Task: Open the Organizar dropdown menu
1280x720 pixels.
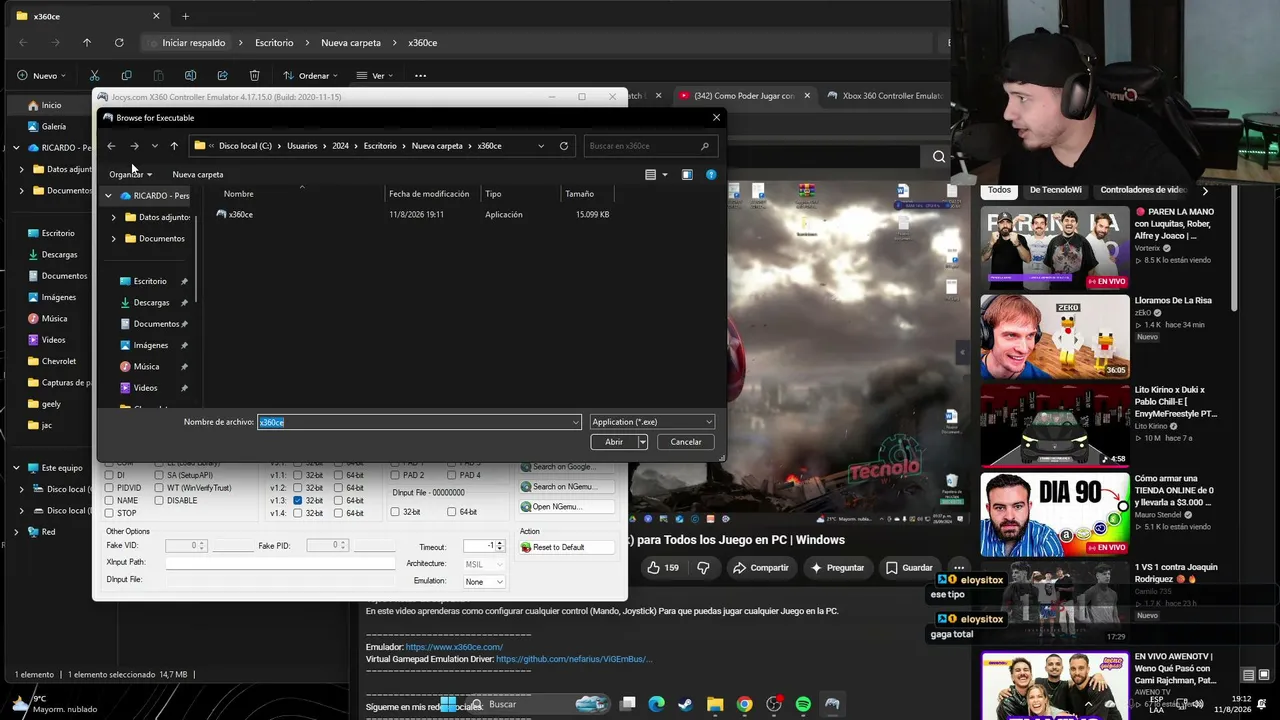Action: click(x=130, y=174)
